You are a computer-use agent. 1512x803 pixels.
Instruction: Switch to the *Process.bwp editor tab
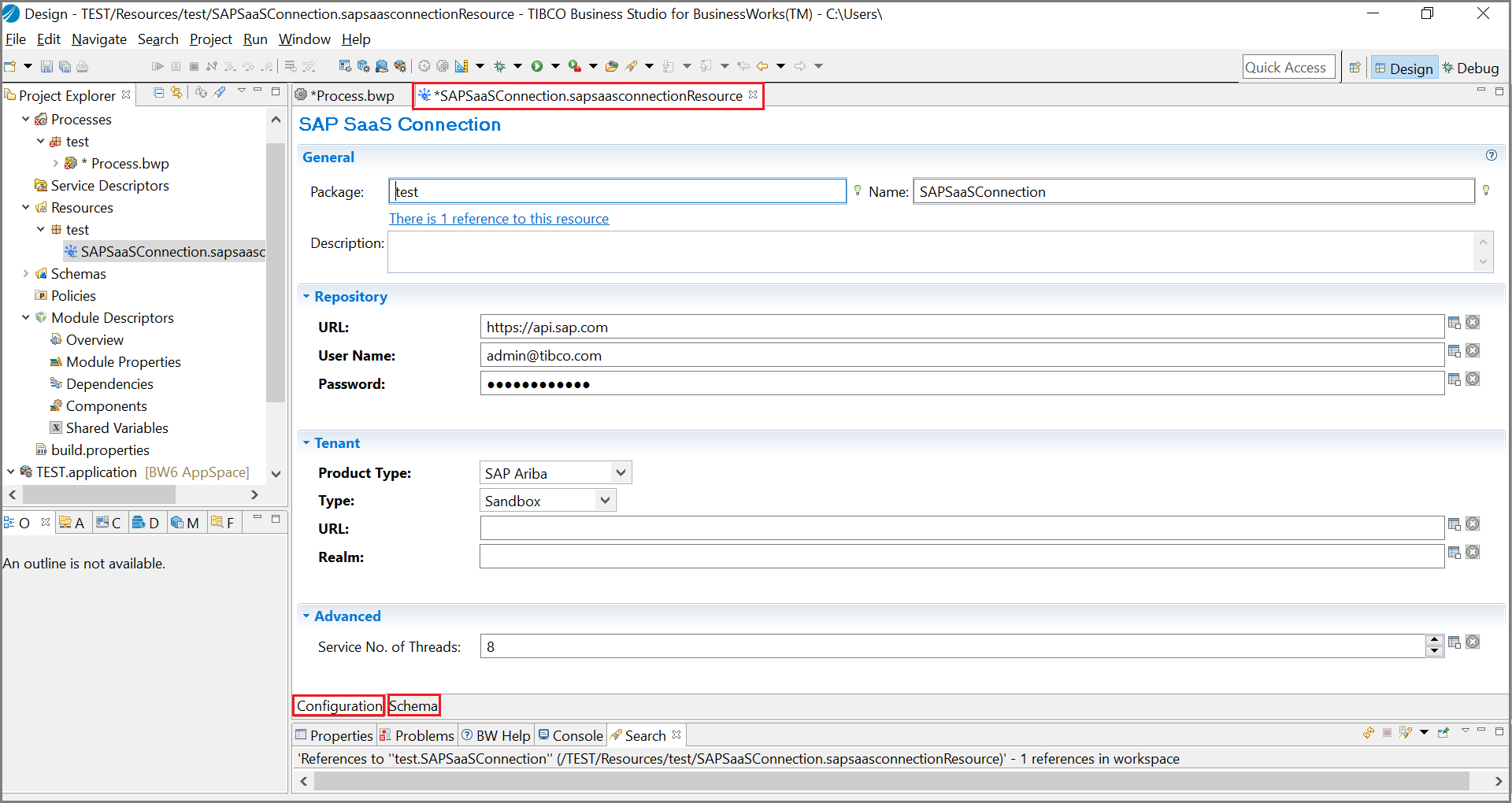(x=346, y=95)
